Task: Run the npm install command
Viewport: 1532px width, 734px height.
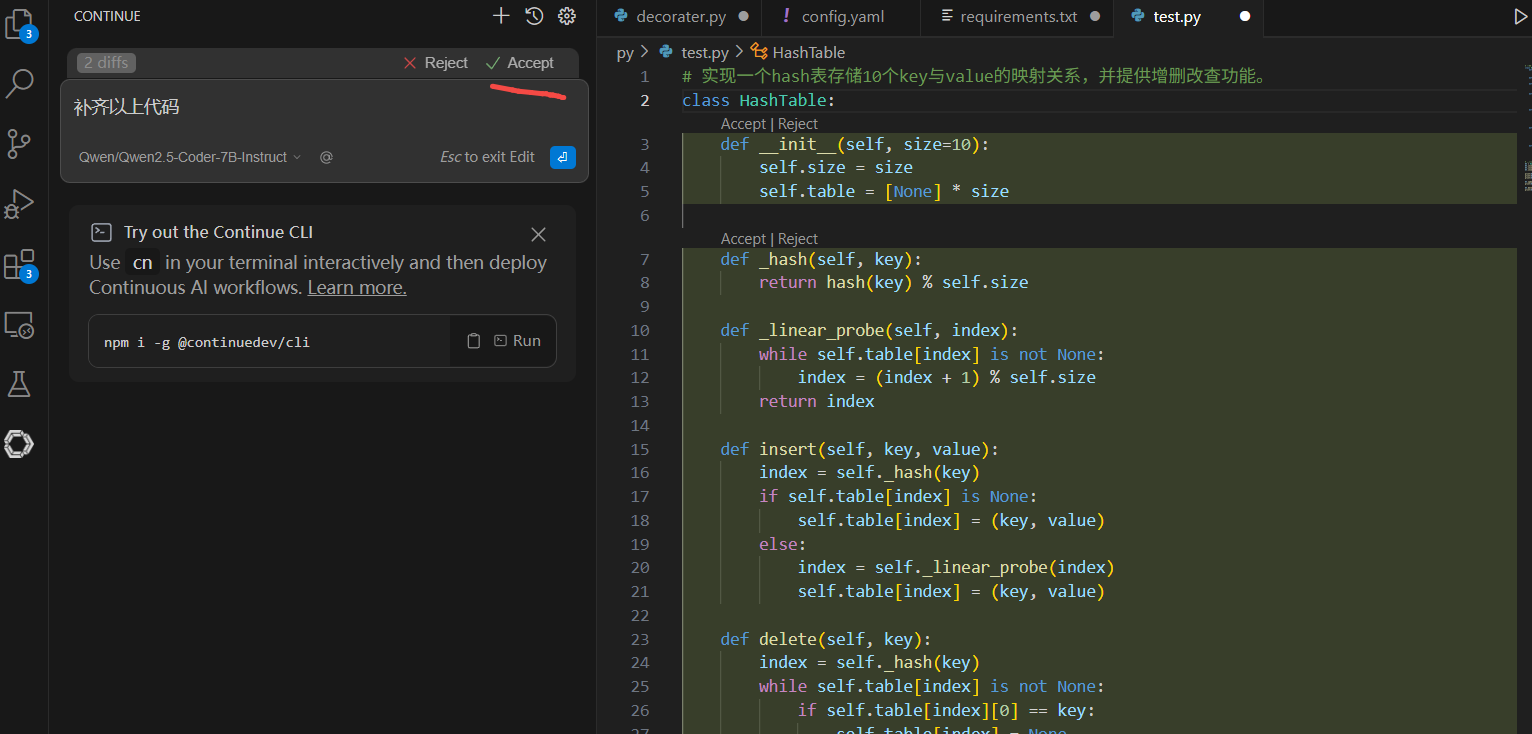Action: click(x=517, y=341)
